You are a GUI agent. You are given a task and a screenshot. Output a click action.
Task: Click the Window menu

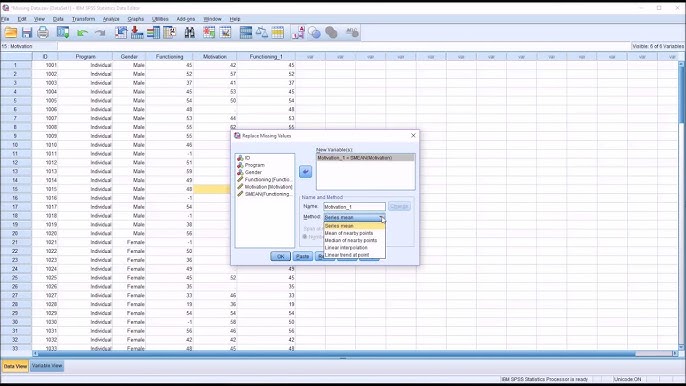pos(213,19)
